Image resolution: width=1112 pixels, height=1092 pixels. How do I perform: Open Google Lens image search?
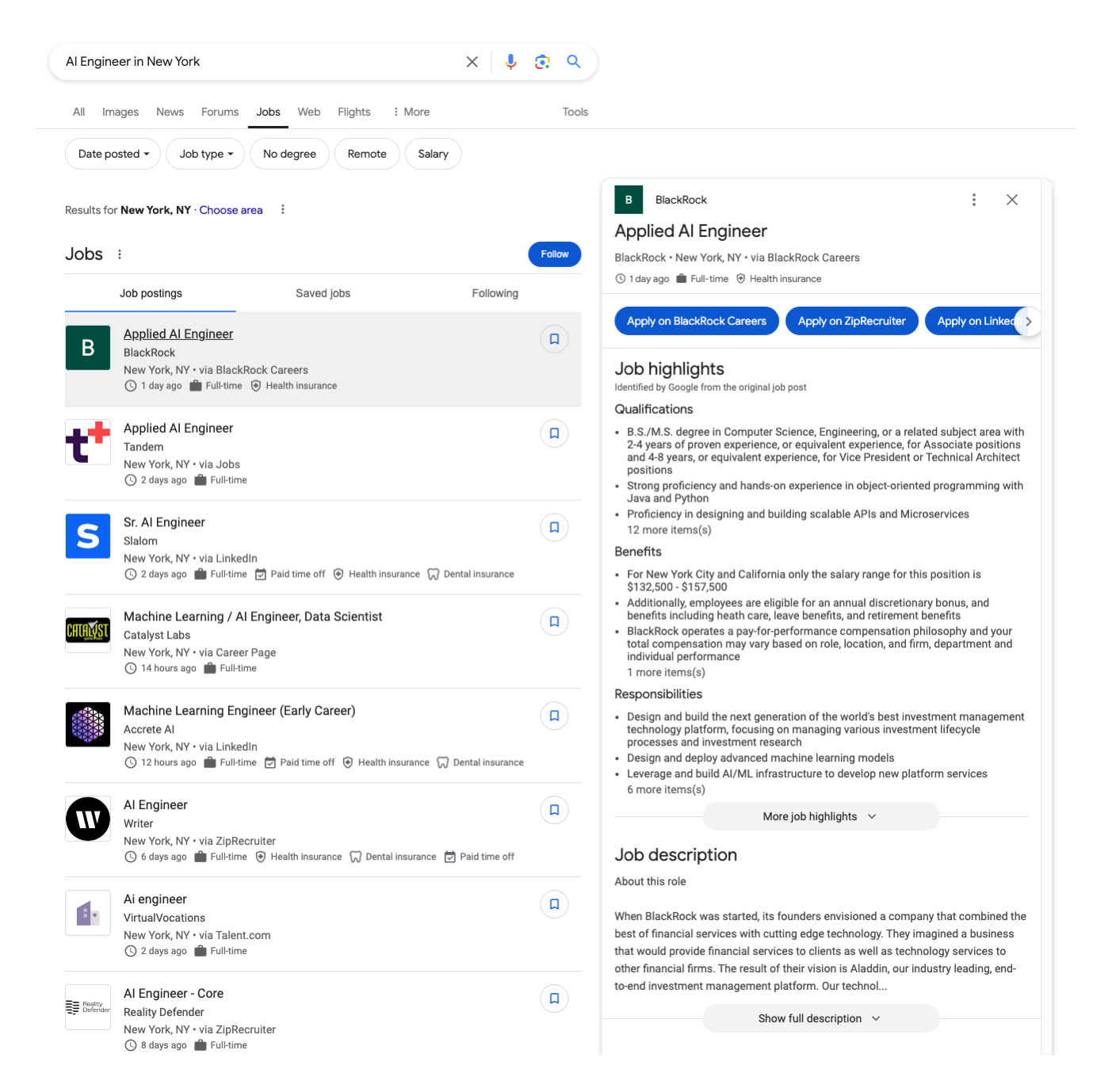(542, 62)
